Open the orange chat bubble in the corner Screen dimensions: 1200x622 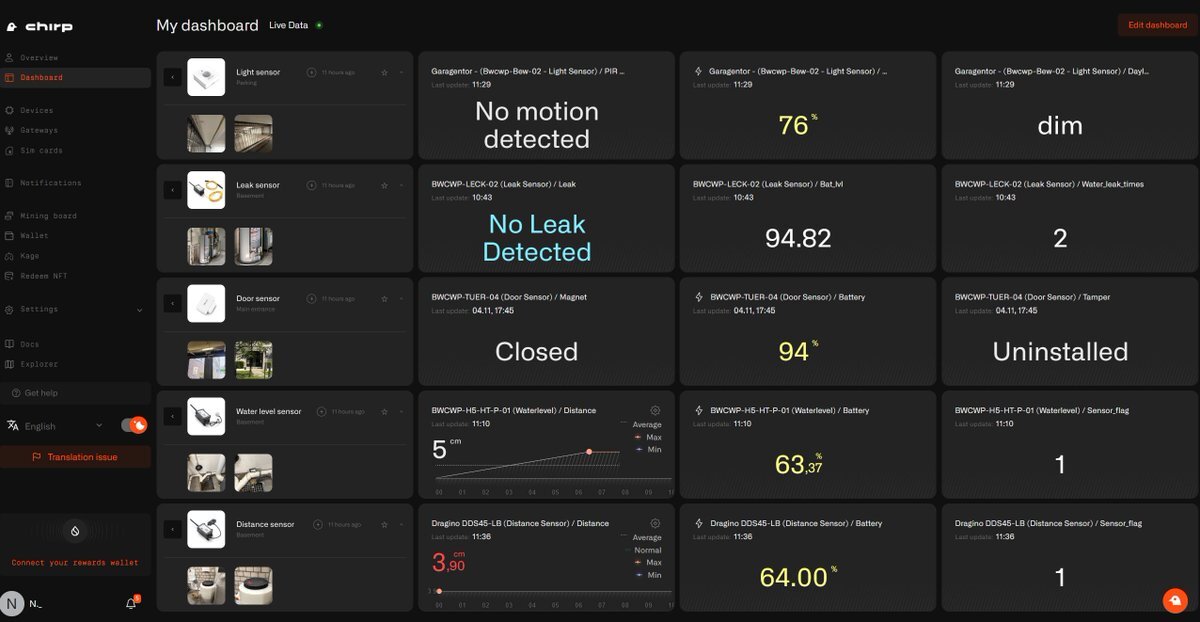[x=1175, y=600]
